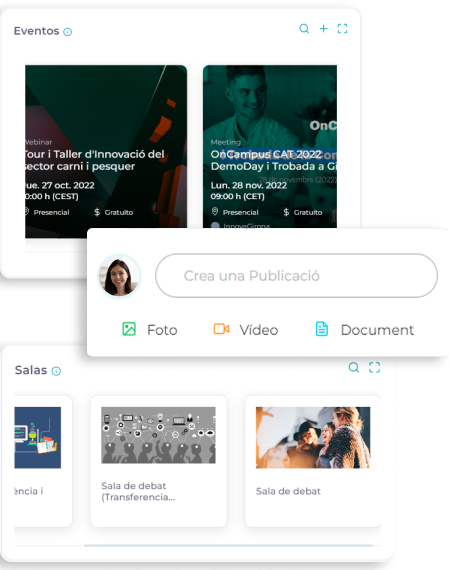Click the Salas heading text

[31, 370]
